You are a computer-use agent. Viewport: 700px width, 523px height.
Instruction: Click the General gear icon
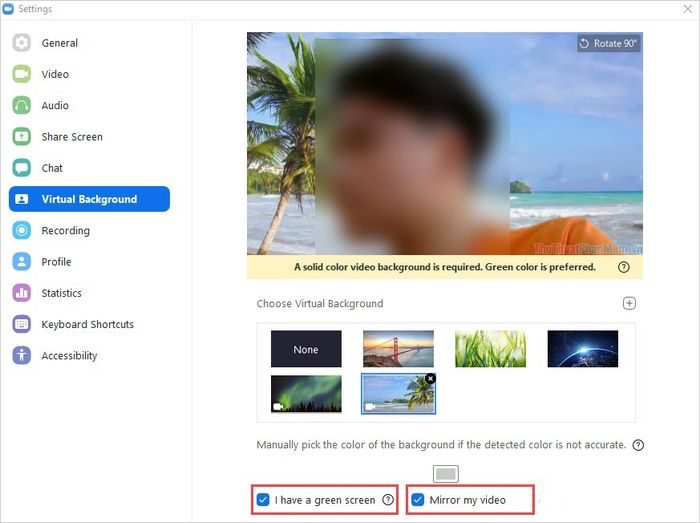click(x=21, y=43)
